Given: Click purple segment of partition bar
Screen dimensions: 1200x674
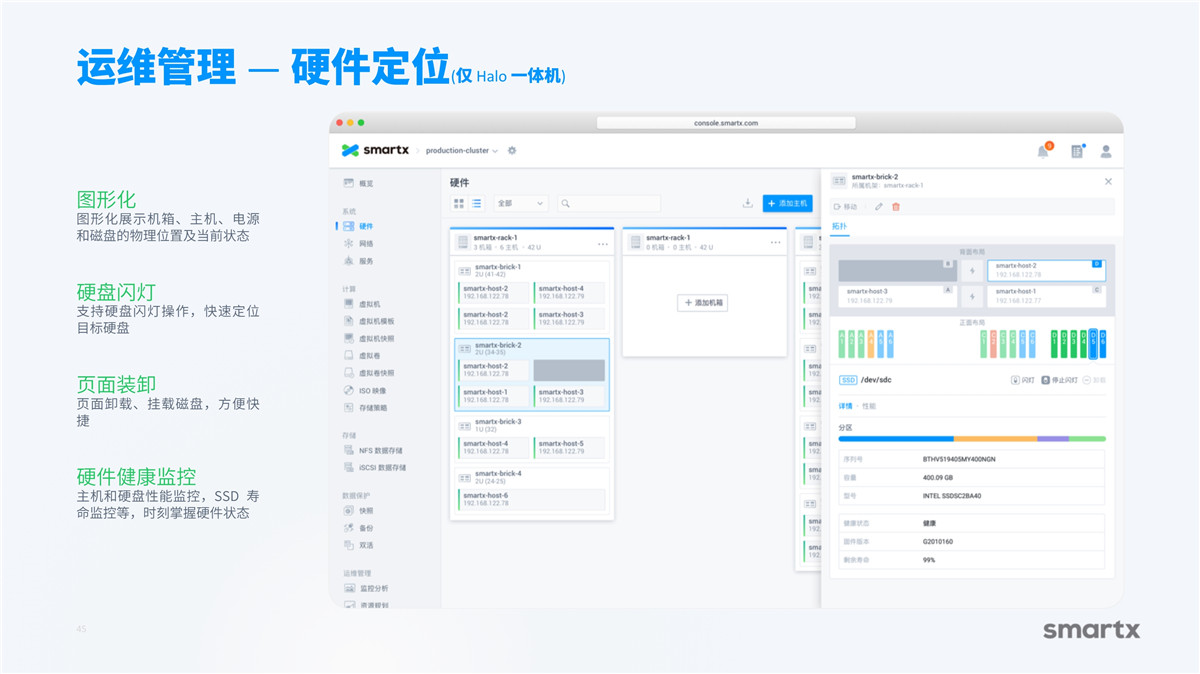Looking at the screenshot, I should pos(1053,438).
